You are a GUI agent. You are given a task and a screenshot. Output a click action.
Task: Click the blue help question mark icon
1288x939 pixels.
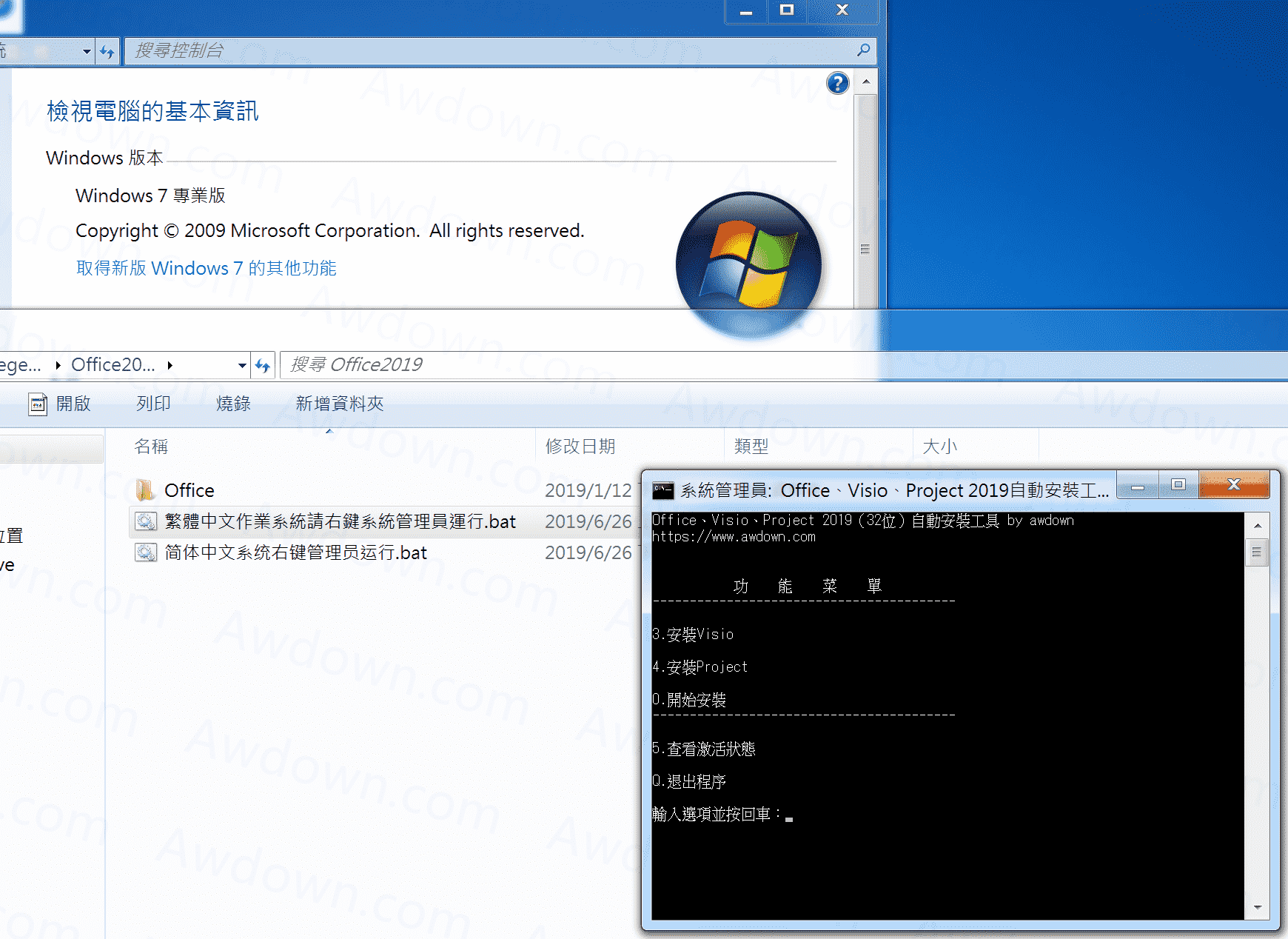point(837,84)
